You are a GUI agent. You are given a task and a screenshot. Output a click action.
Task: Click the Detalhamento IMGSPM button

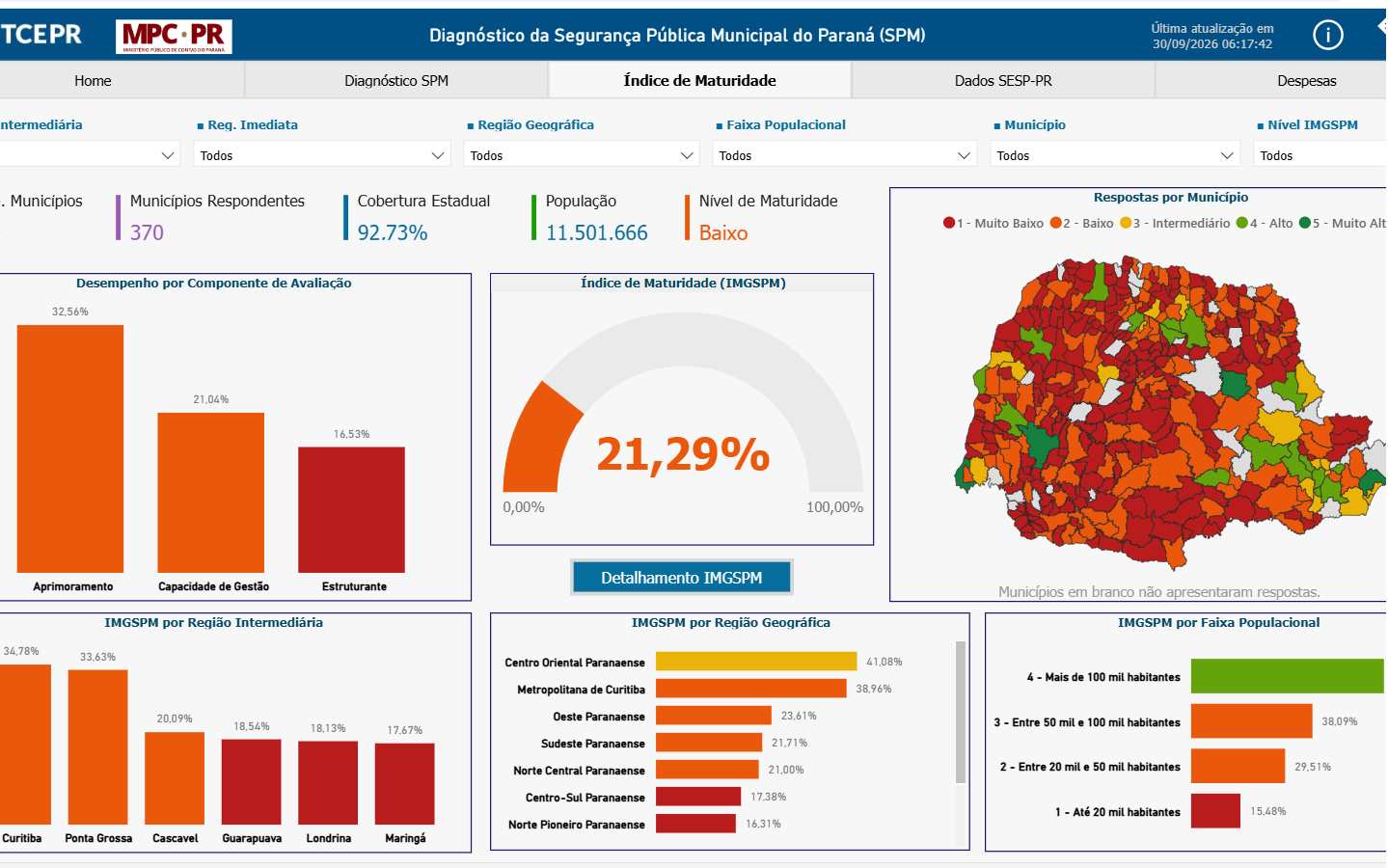682,578
